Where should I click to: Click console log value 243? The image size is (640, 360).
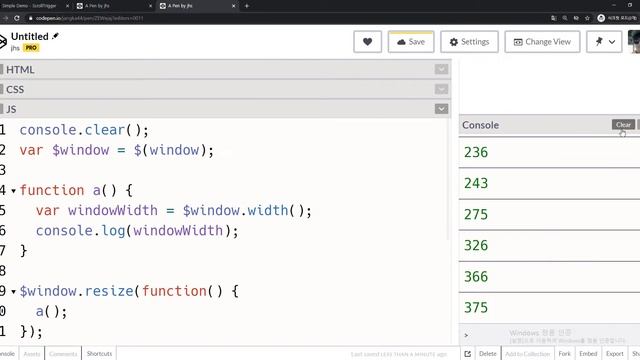click(476, 183)
